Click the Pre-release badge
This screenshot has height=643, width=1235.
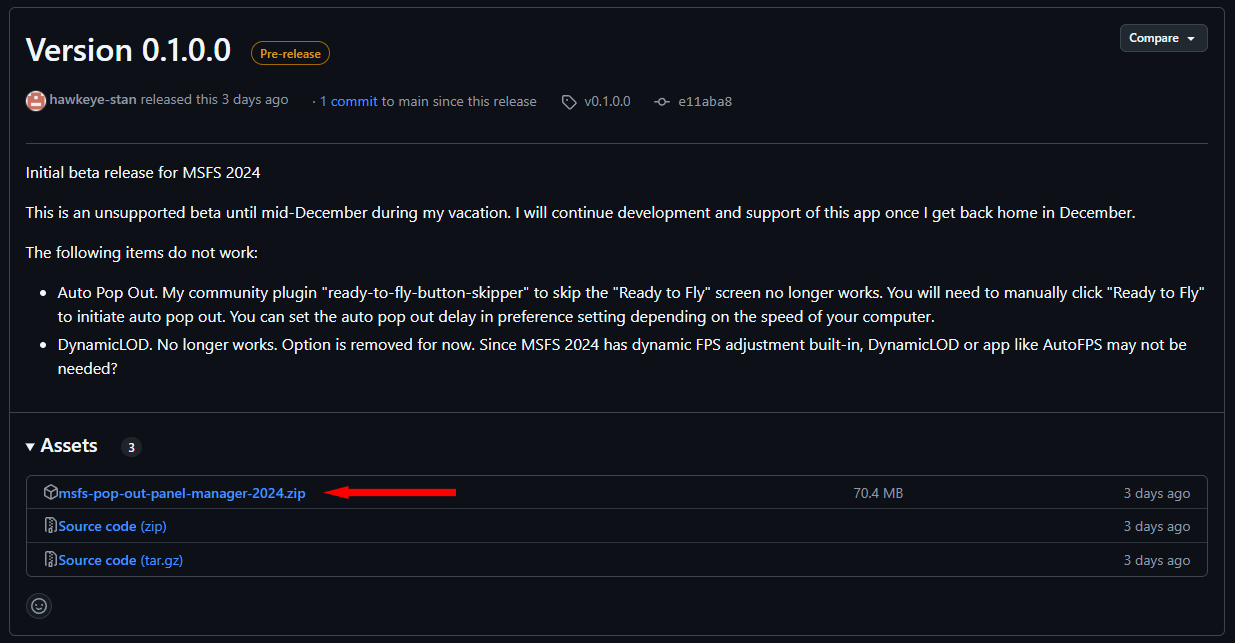coord(290,53)
